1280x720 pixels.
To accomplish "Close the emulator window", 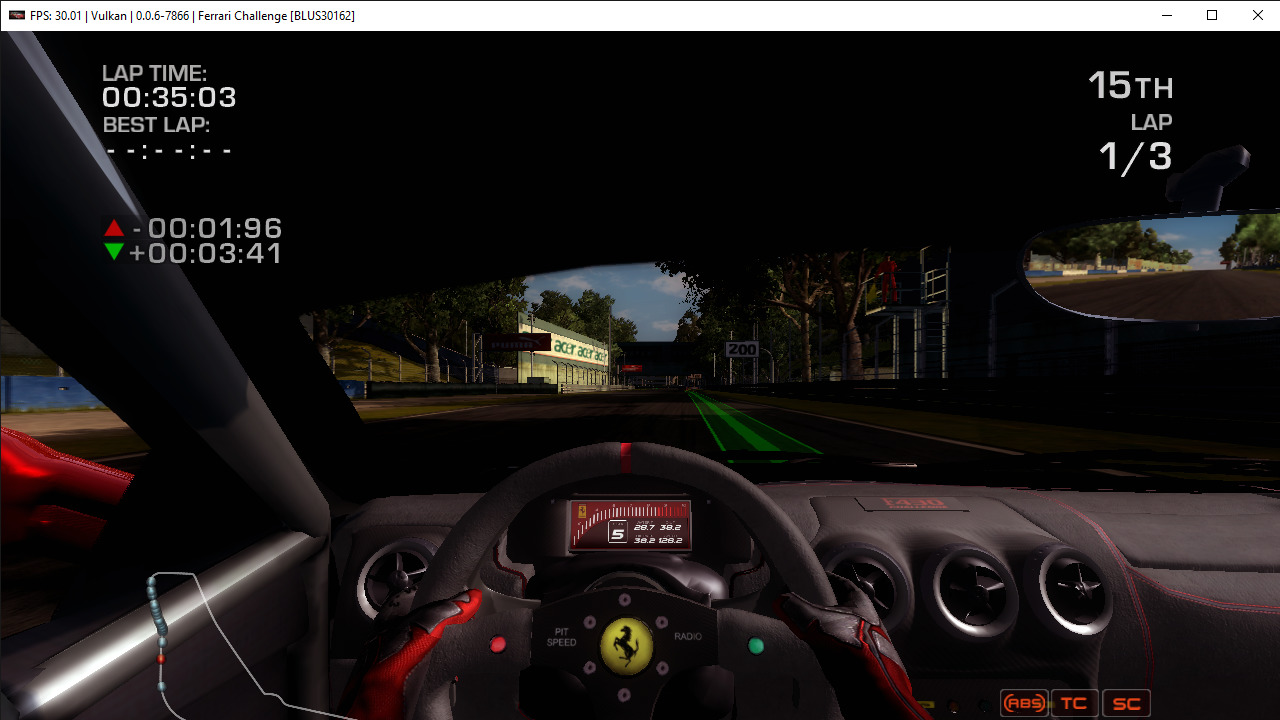I will (x=1258, y=15).
